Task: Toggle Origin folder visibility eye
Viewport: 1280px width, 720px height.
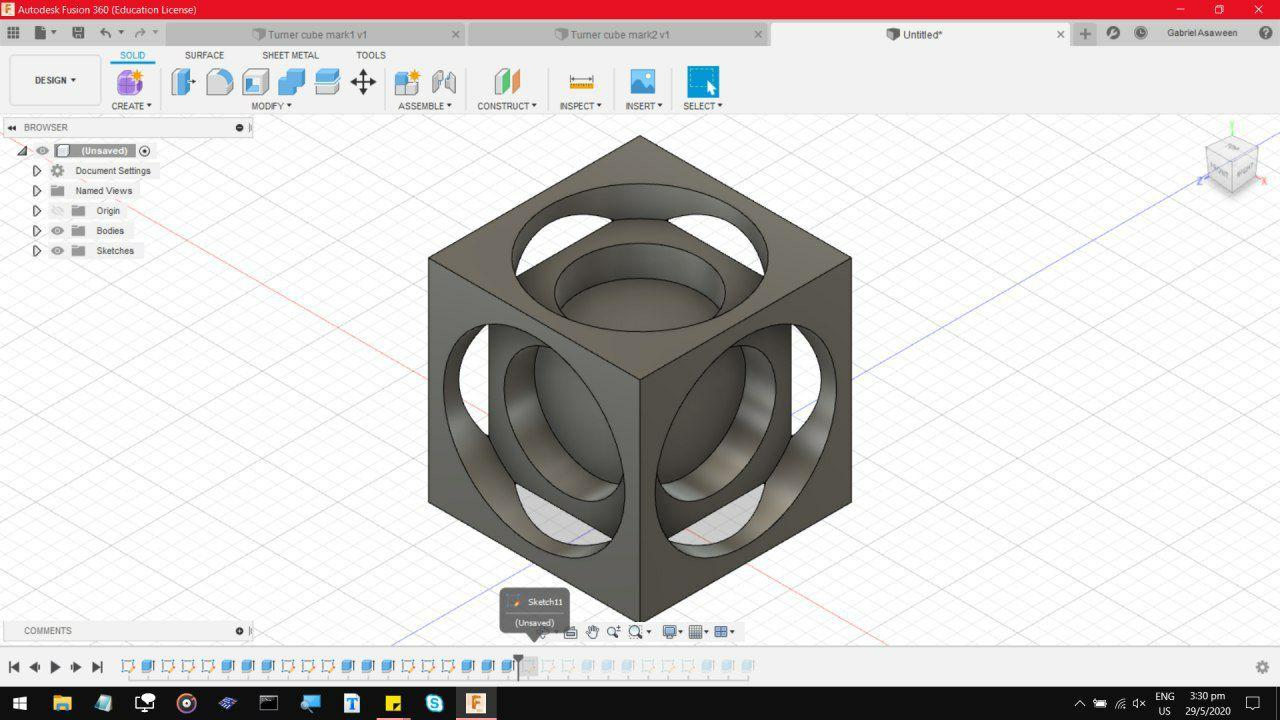Action: pos(57,211)
